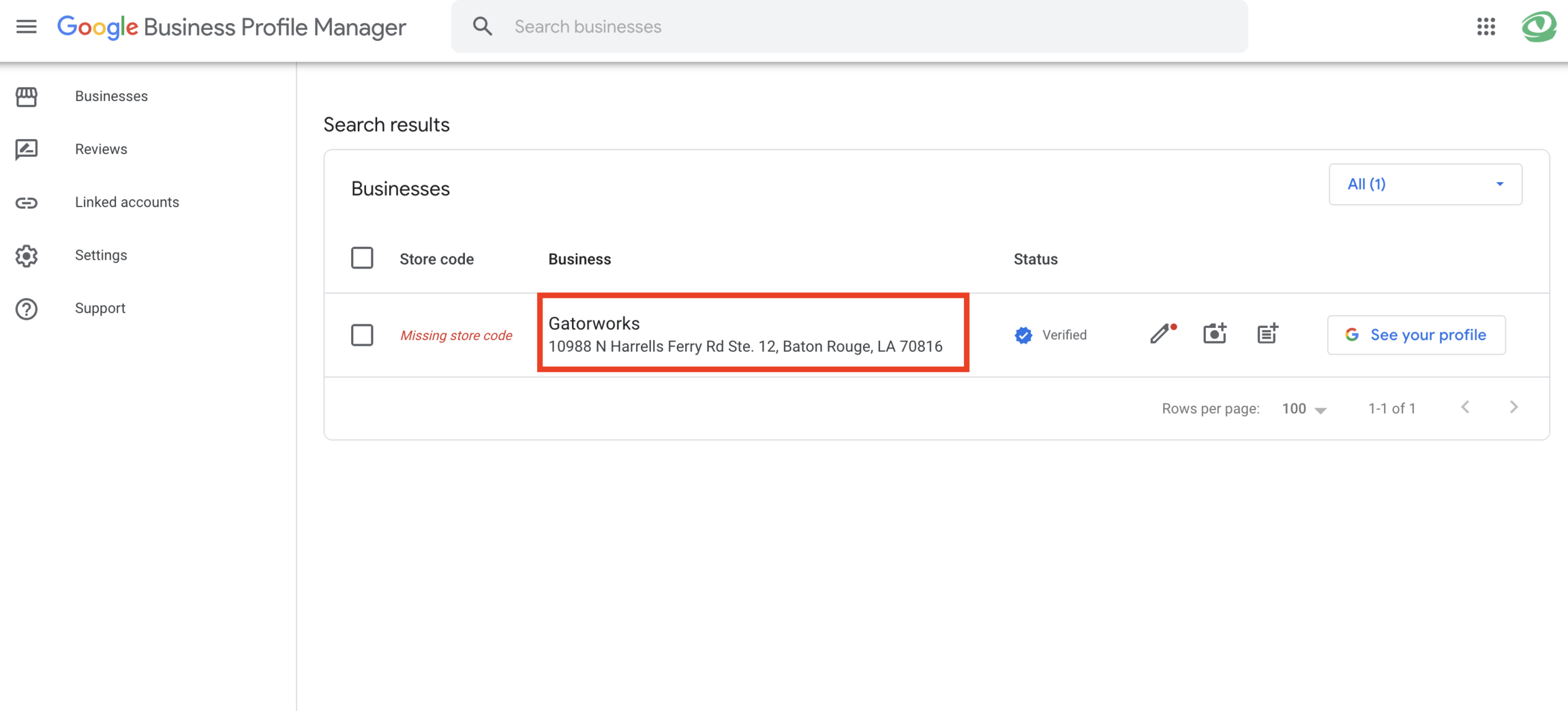
Task: Click the Verified status text
Action: tap(1064, 335)
